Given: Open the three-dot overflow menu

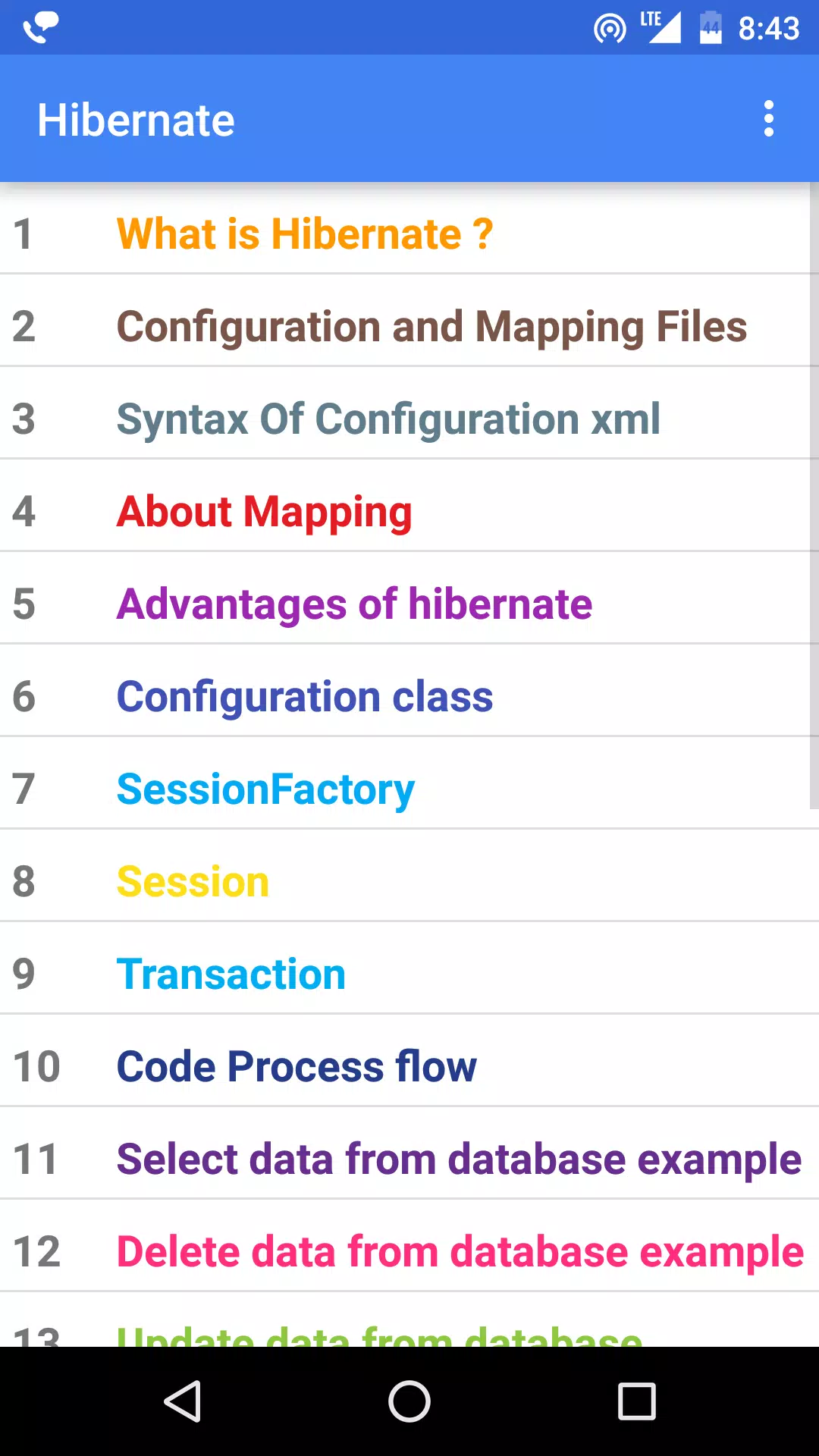Looking at the screenshot, I should [x=768, y=119].
